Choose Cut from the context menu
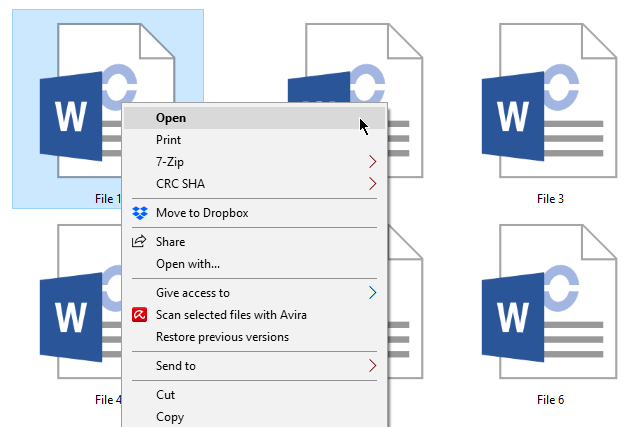 254,395
